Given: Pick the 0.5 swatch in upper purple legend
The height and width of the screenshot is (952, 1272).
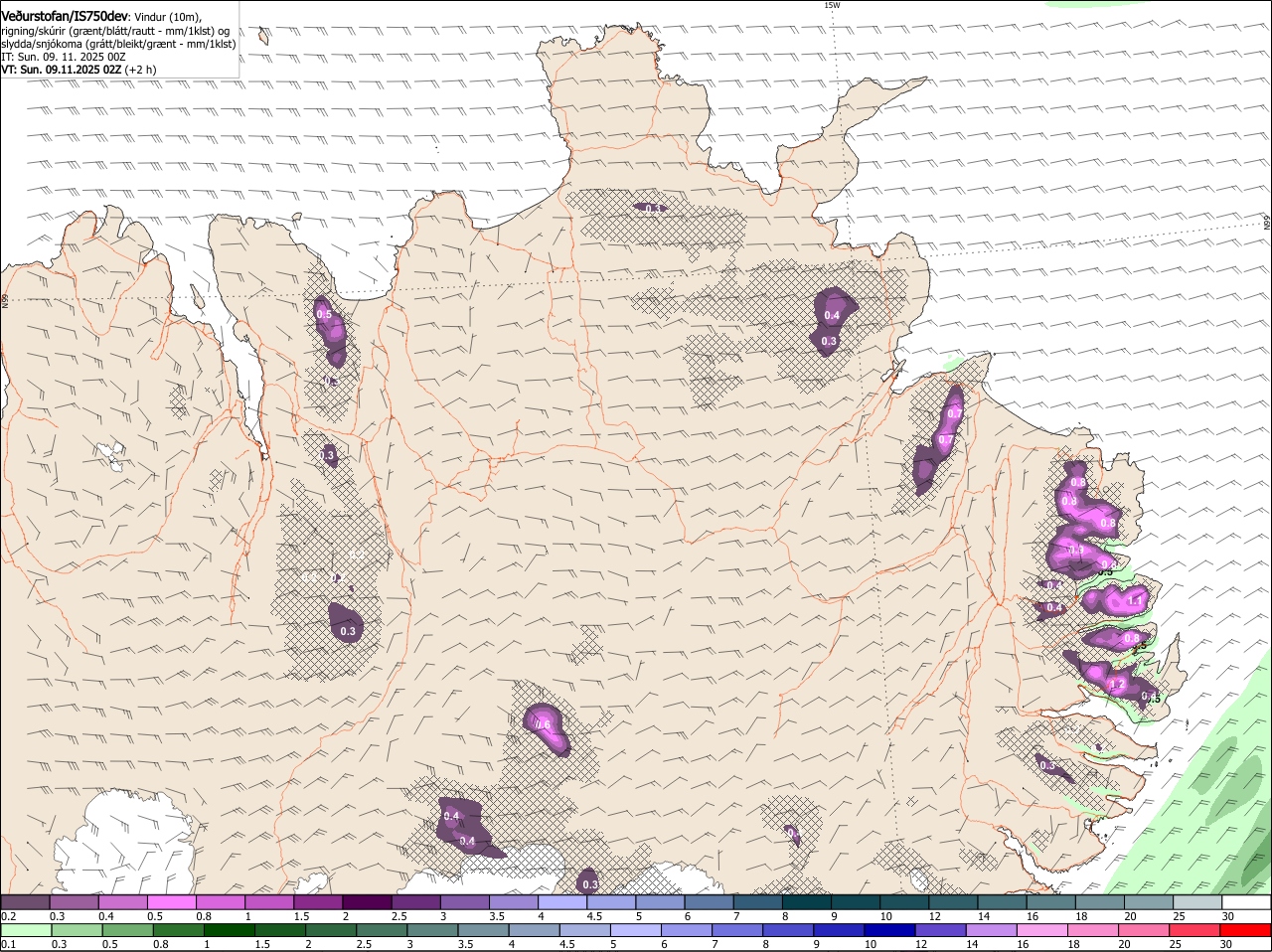Looking at the screenshot, I should [171, 902].
